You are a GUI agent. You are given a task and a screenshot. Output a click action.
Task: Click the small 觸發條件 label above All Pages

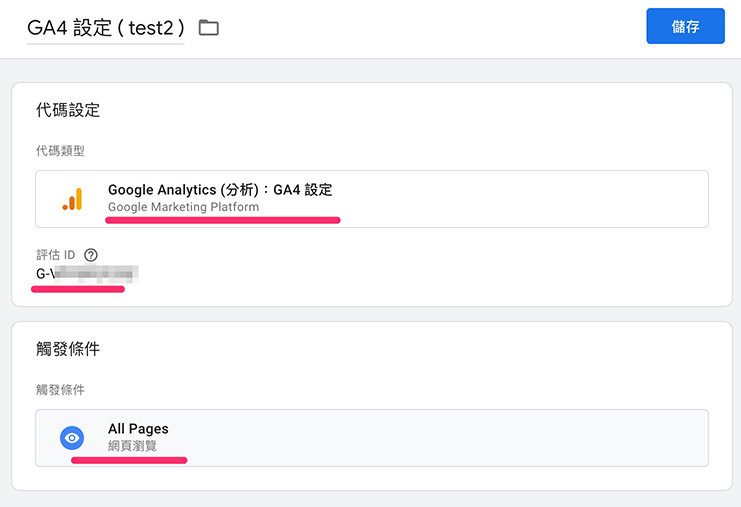(60, 389)
